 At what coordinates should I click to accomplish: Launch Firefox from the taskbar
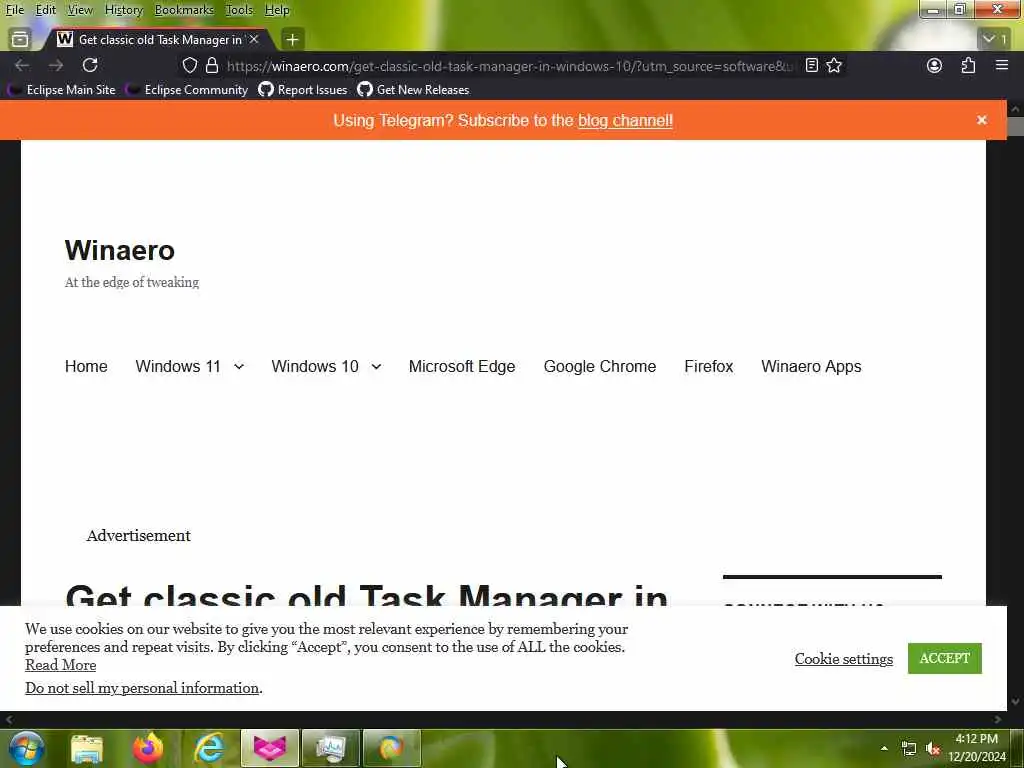coord(148,748)
